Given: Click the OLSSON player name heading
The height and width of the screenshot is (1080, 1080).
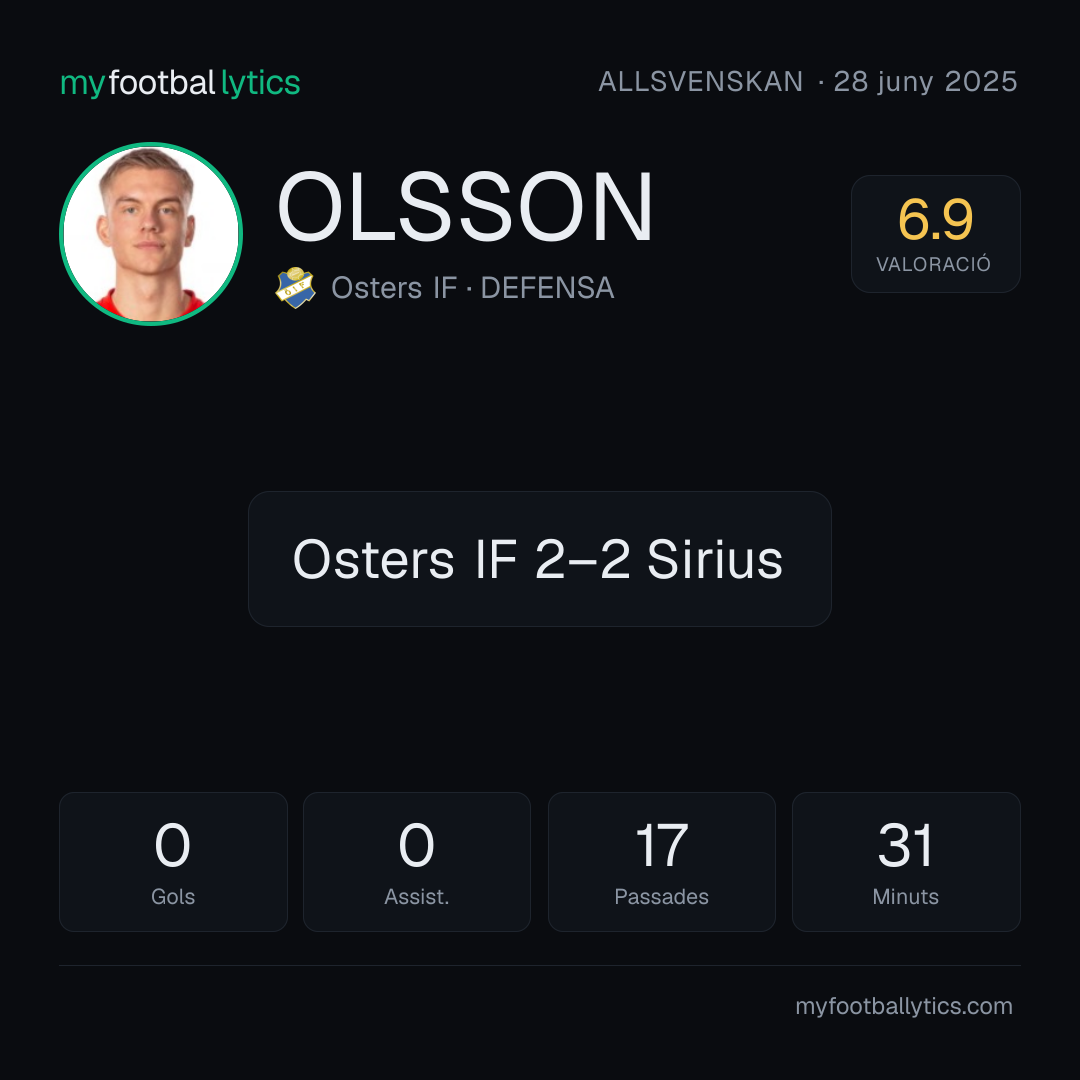Looking at the screenshot, I should (x=465, y=207).
